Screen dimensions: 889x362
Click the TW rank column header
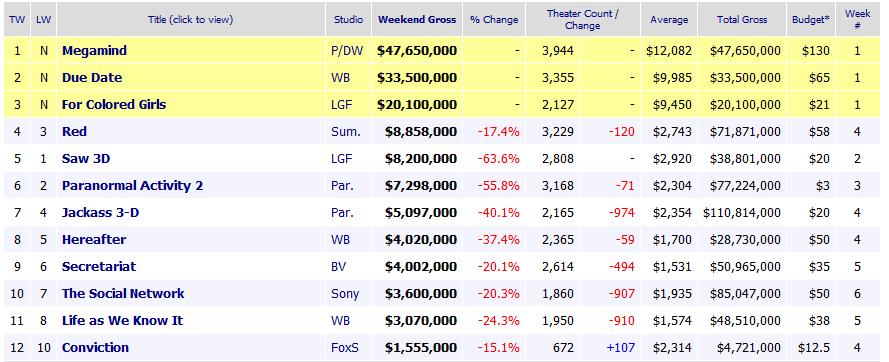[x=17, y=19]
